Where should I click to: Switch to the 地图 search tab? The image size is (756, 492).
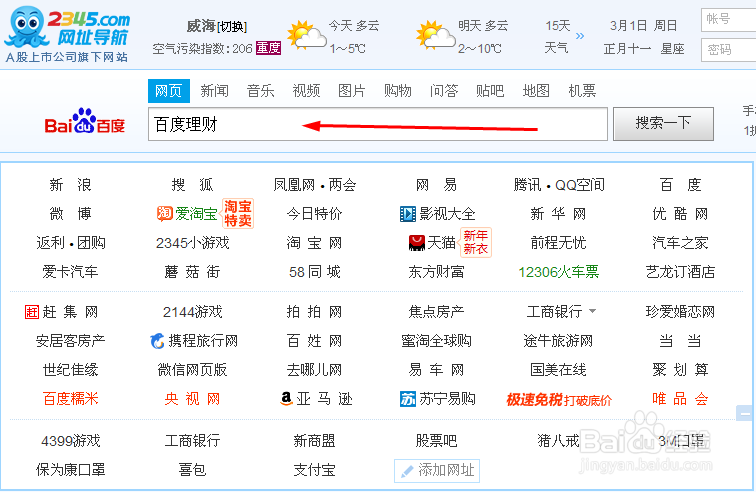[536, 91]
